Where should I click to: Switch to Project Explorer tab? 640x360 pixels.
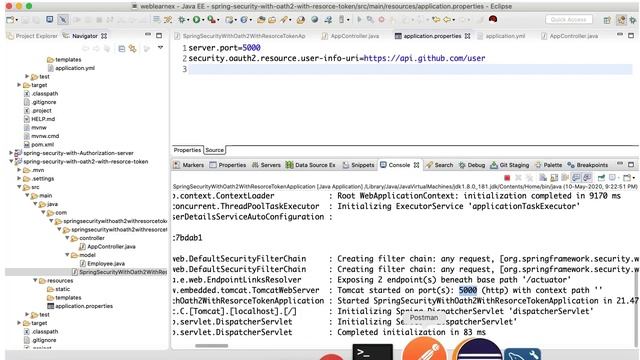pyautogui.click(x=33, y=36)
